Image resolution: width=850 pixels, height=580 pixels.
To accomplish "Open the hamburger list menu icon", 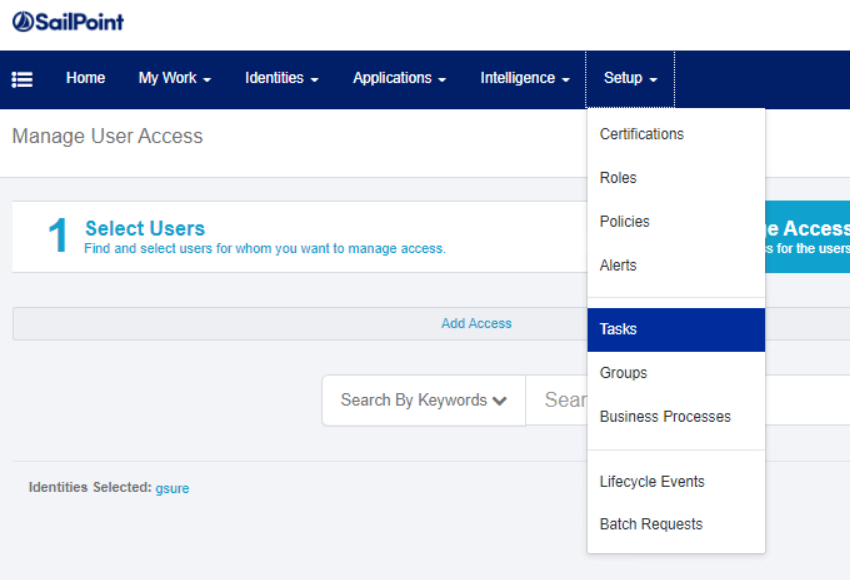I will click(22, 79).
